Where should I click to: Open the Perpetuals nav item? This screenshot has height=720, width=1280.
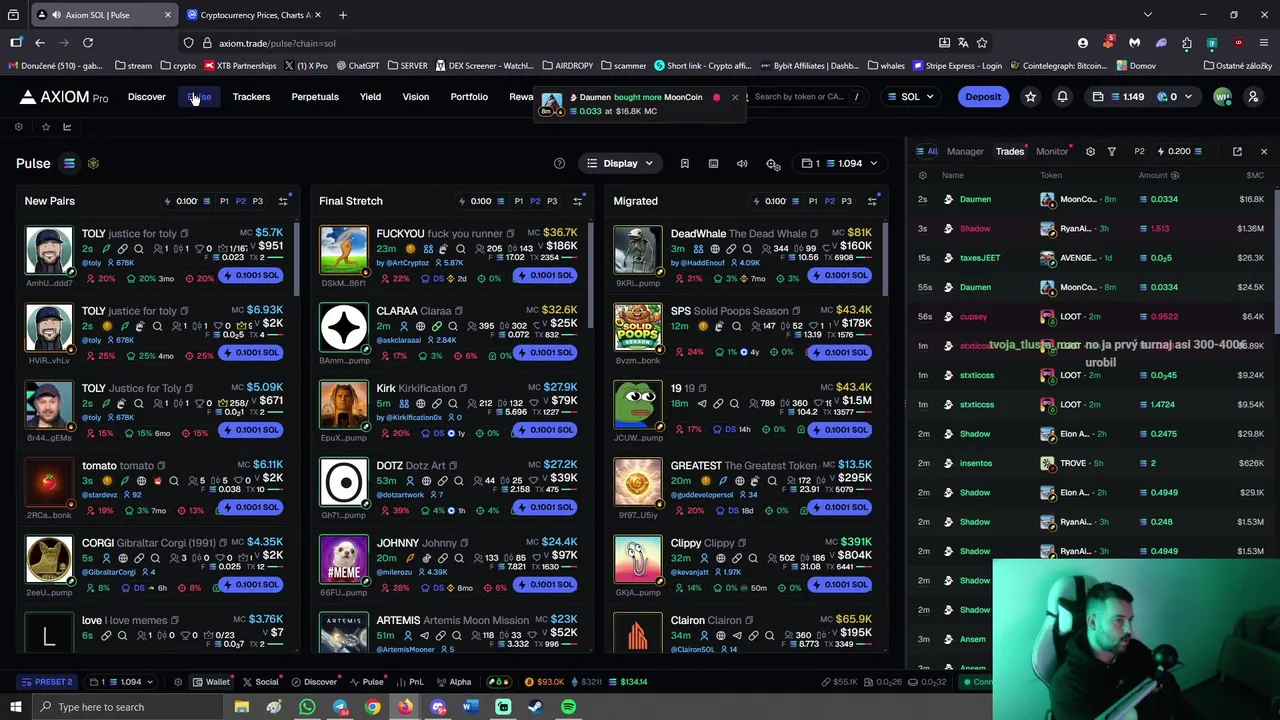(315, 97)
